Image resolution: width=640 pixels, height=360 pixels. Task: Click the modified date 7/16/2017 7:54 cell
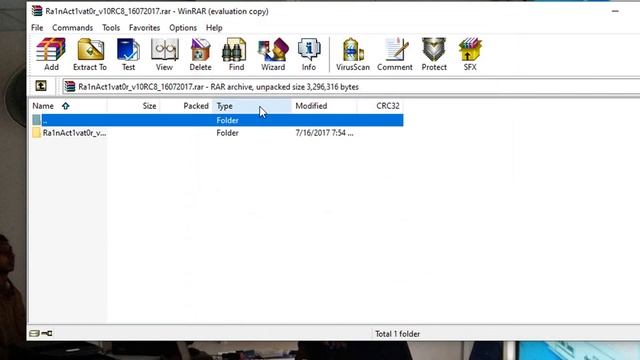point(324,133)
